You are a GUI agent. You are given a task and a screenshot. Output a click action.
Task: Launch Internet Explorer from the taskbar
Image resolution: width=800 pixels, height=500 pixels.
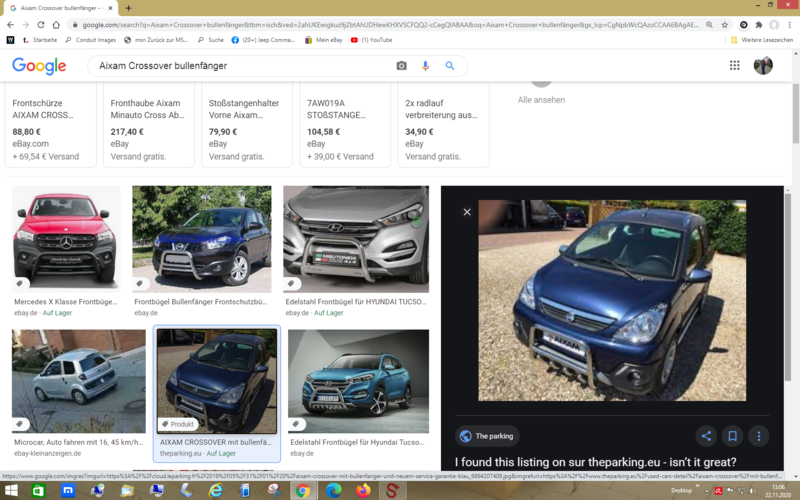point(215,491)
